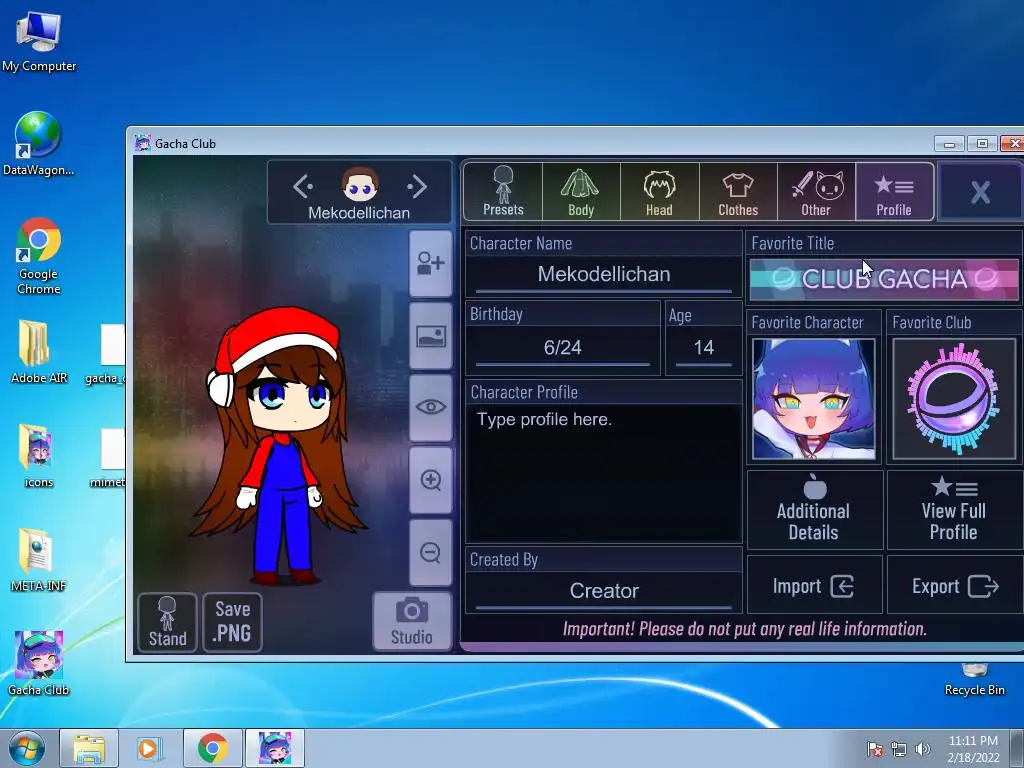Click the network tray icon
Viewport: 1024px width, 768px height.
(899, 749)
